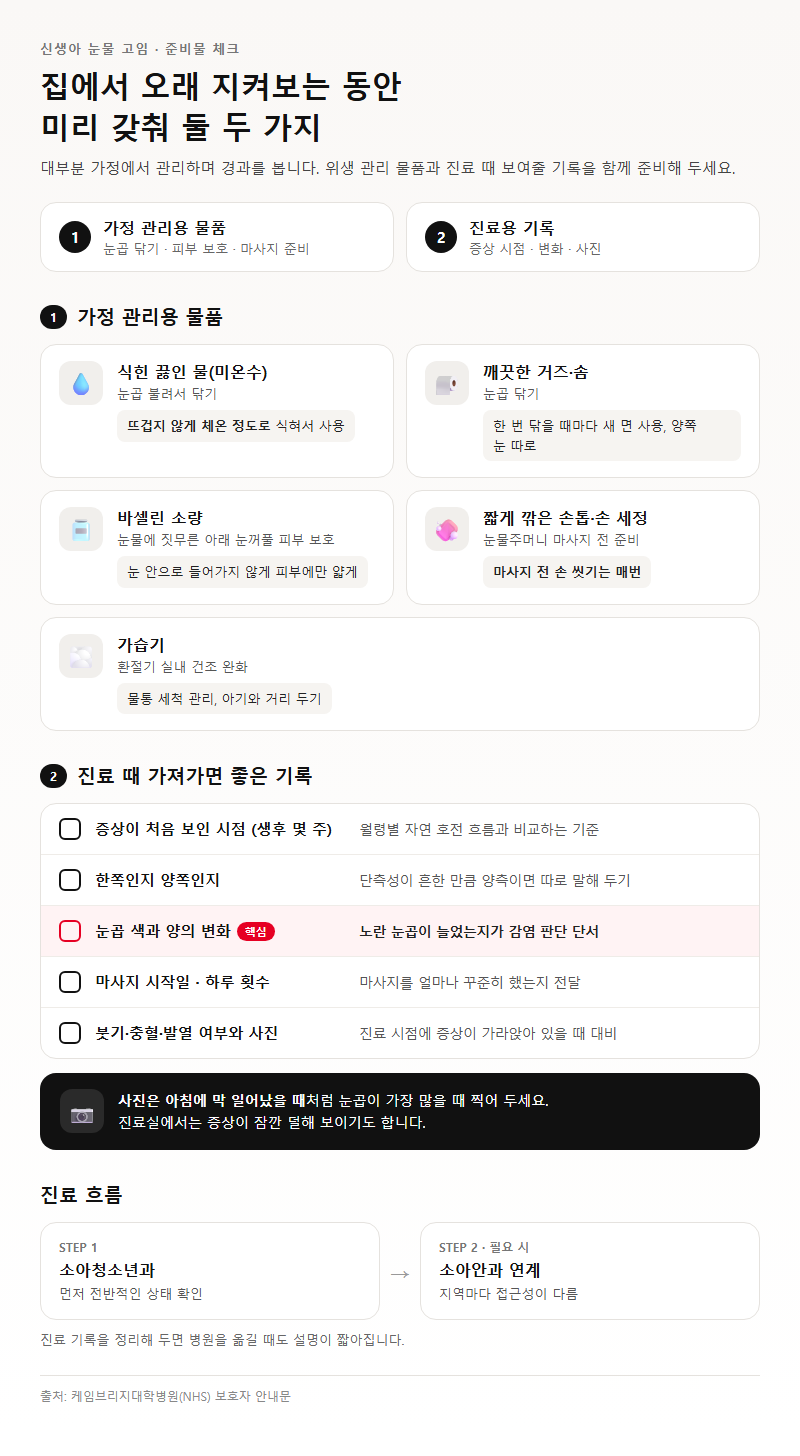800x1456 pixels.
Task: Check the 붓기·충혈·발열 여부와 사진 checkbox
Action: [70, 1033]
